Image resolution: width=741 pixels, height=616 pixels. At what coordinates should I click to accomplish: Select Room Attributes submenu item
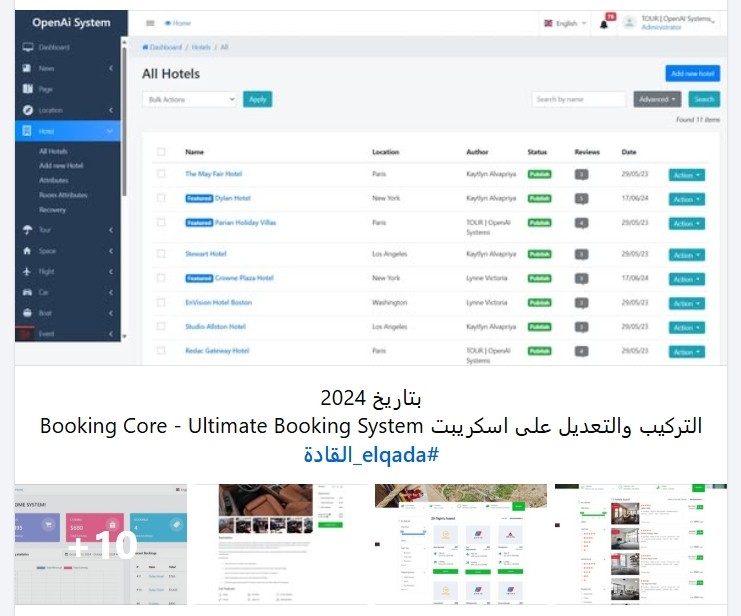tap(63, 195)
